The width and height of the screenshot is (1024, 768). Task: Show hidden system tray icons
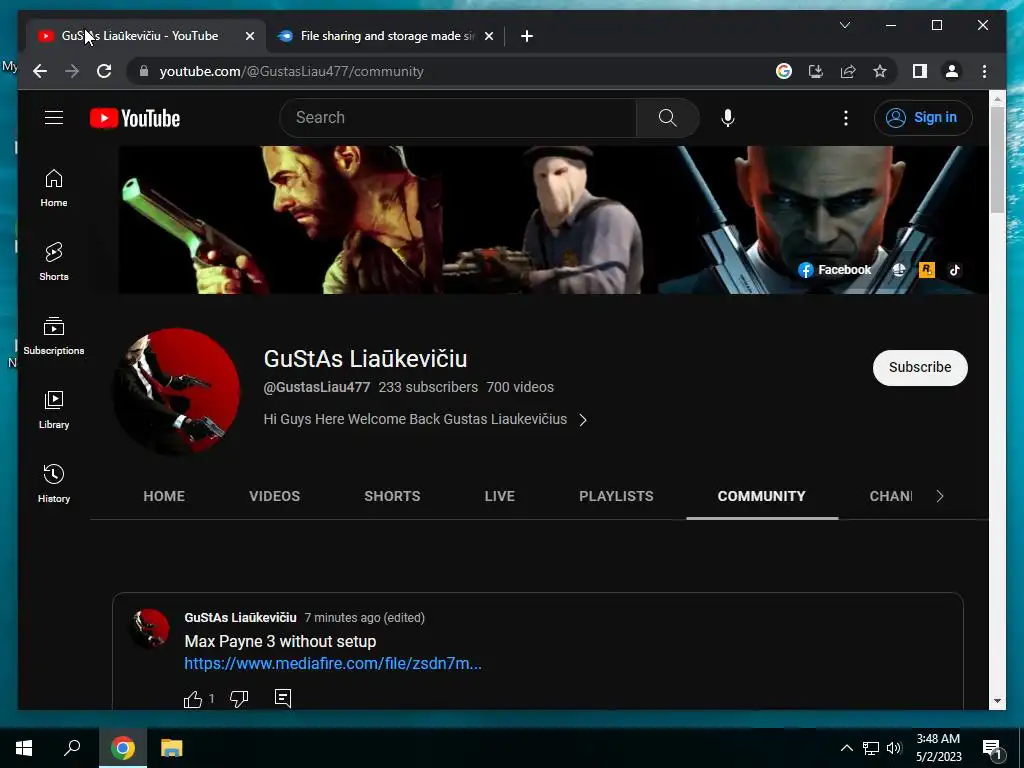click(846, 748)
